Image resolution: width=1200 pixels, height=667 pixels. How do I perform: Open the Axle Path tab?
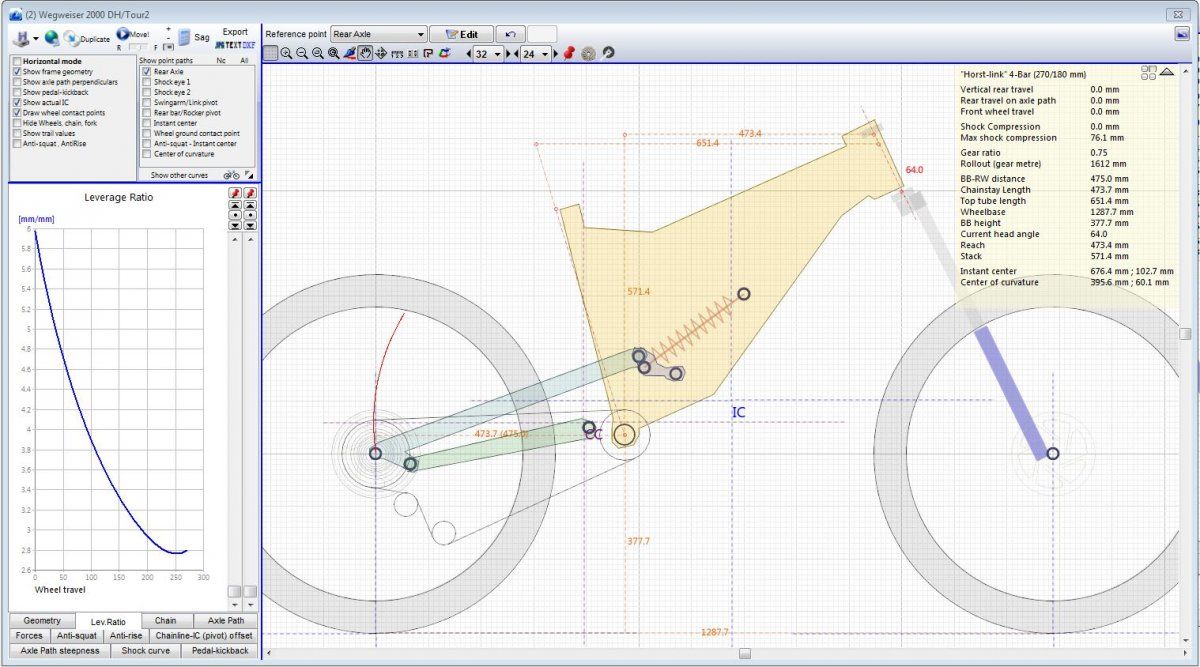[x=225, y=620]
